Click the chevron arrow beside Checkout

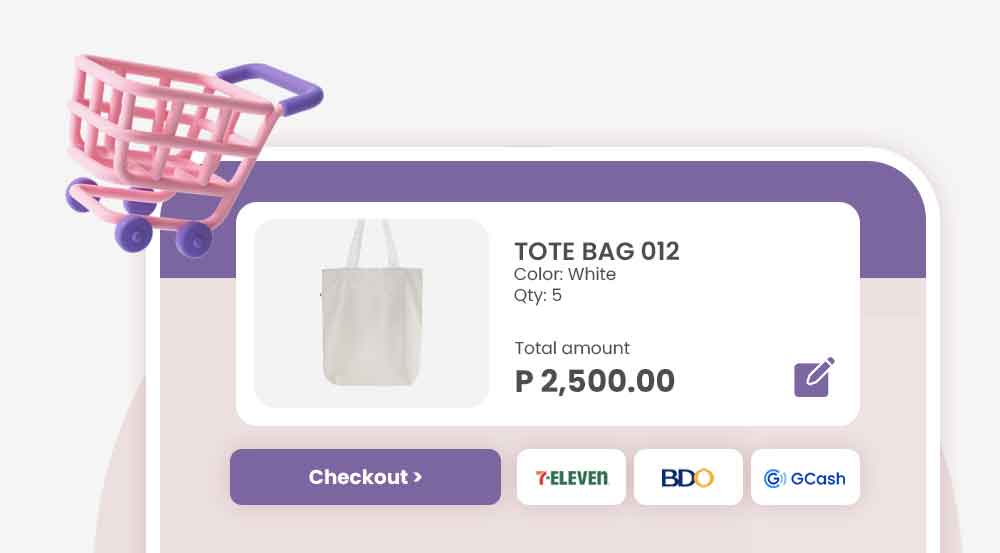click(x=418, y=477)
